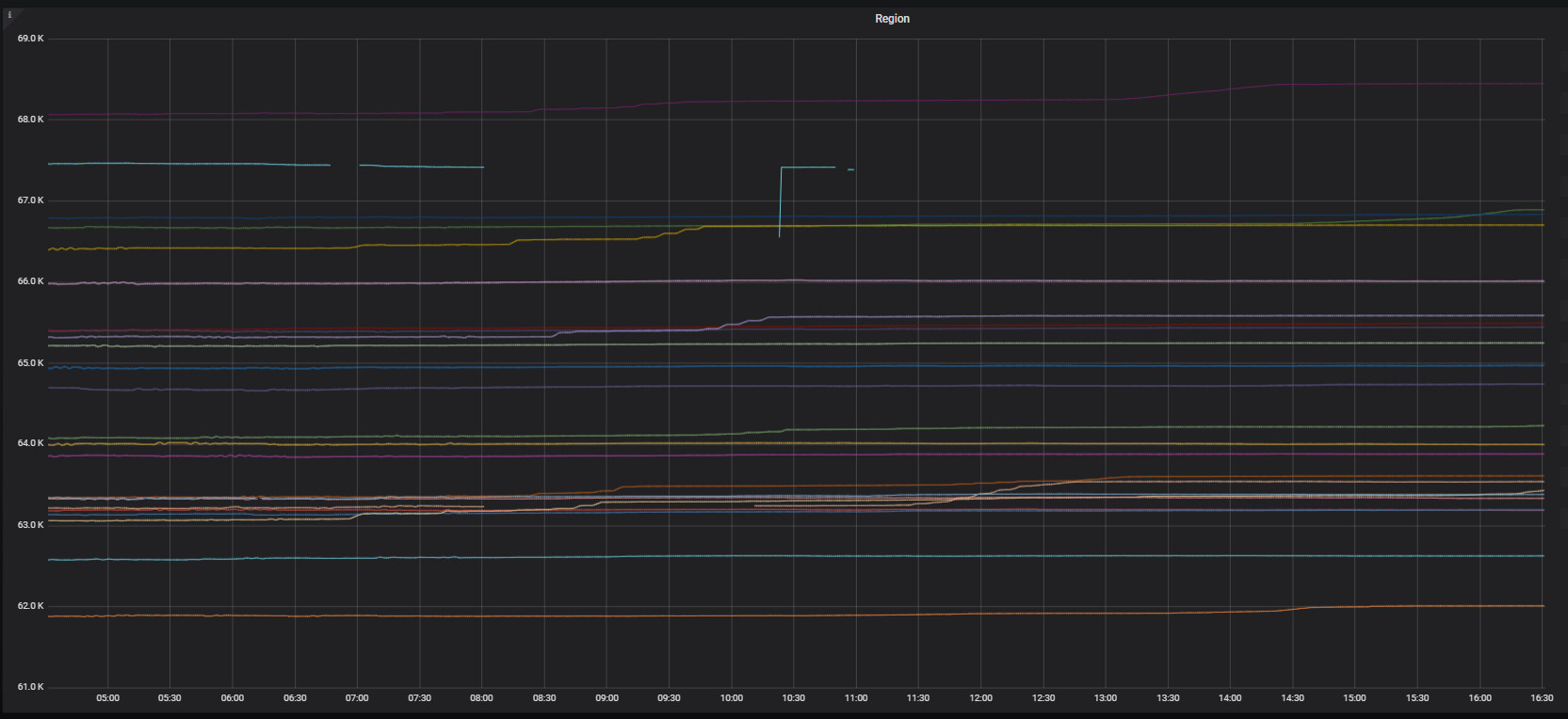Click the 13:30 time axis label
Viewport: 1568px width, 719px height.
pyautogui.click(x=1168, y=698)
